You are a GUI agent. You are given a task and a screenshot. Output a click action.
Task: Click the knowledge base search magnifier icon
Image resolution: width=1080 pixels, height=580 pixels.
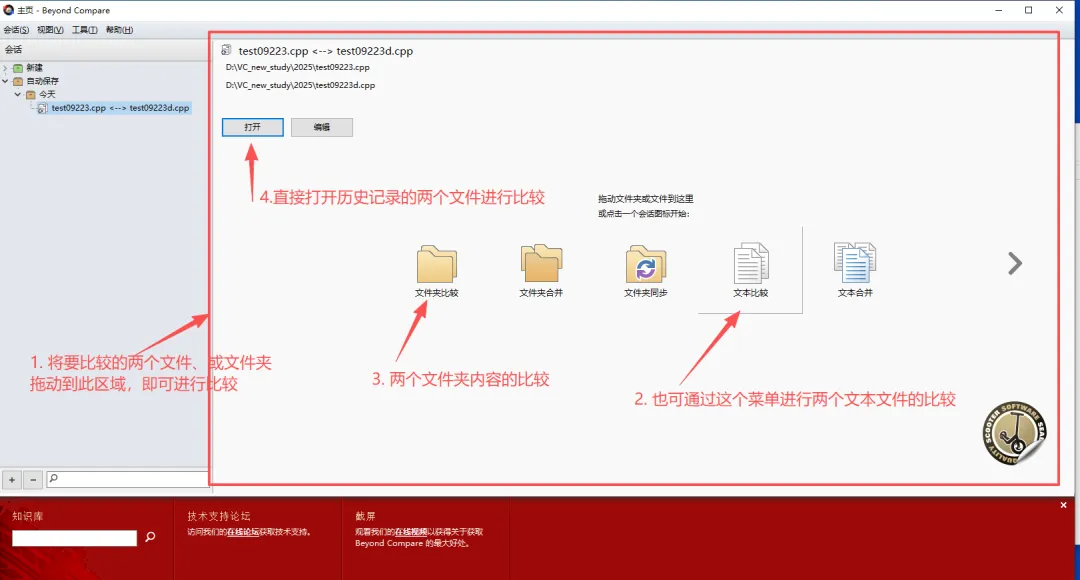150,537
